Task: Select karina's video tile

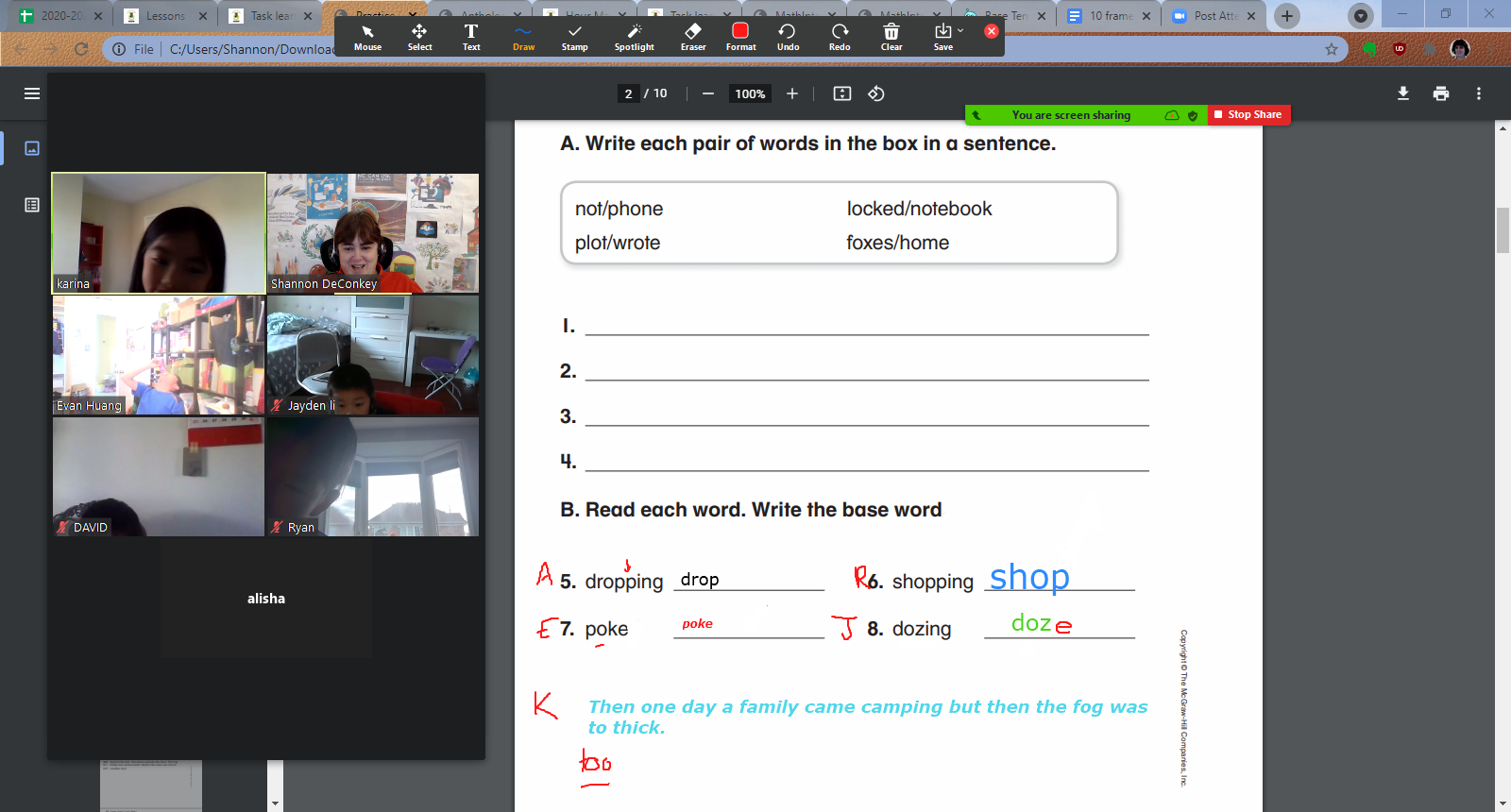Action: tap(159, 232)
